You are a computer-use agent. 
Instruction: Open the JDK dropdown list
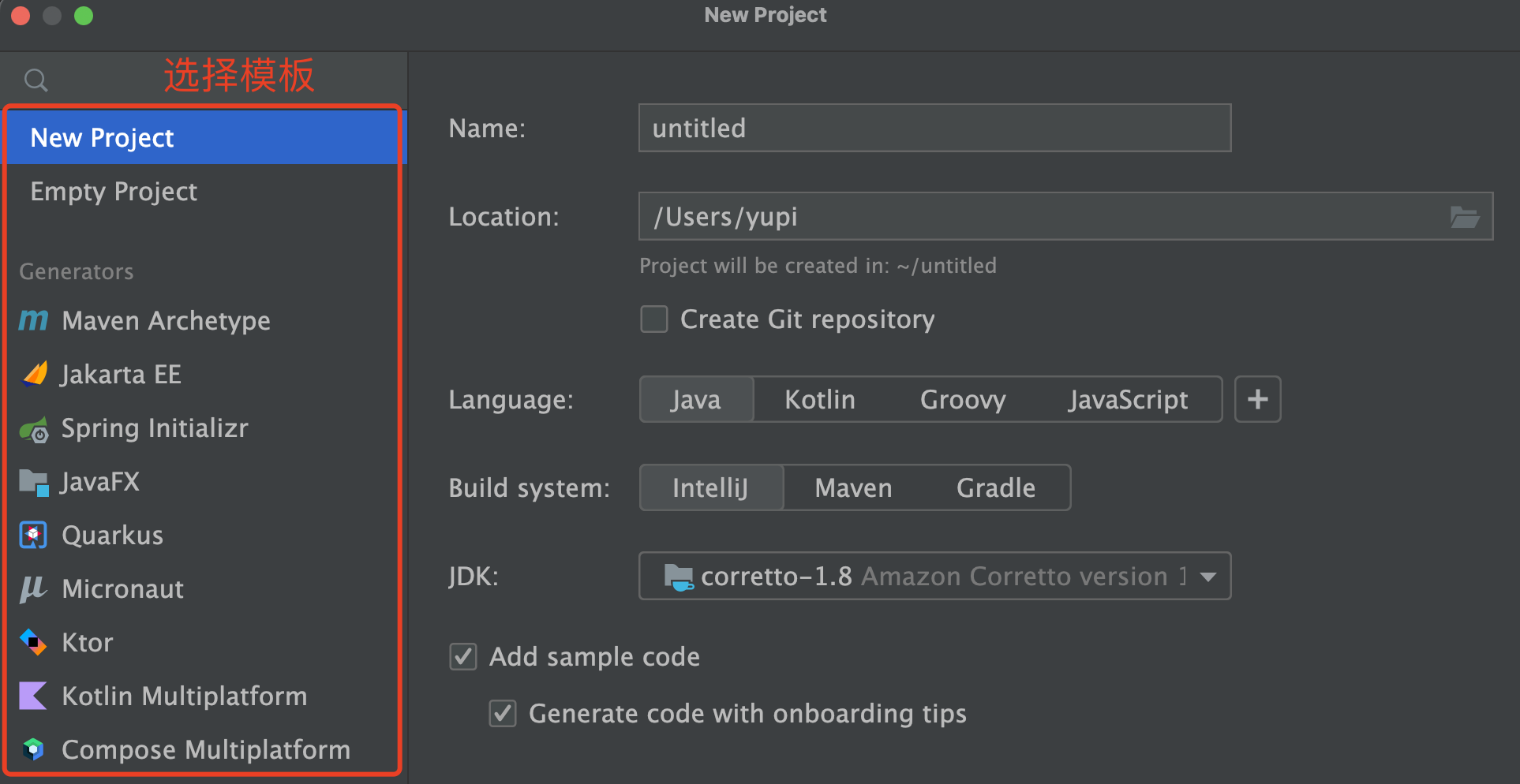pos(1207,577)
